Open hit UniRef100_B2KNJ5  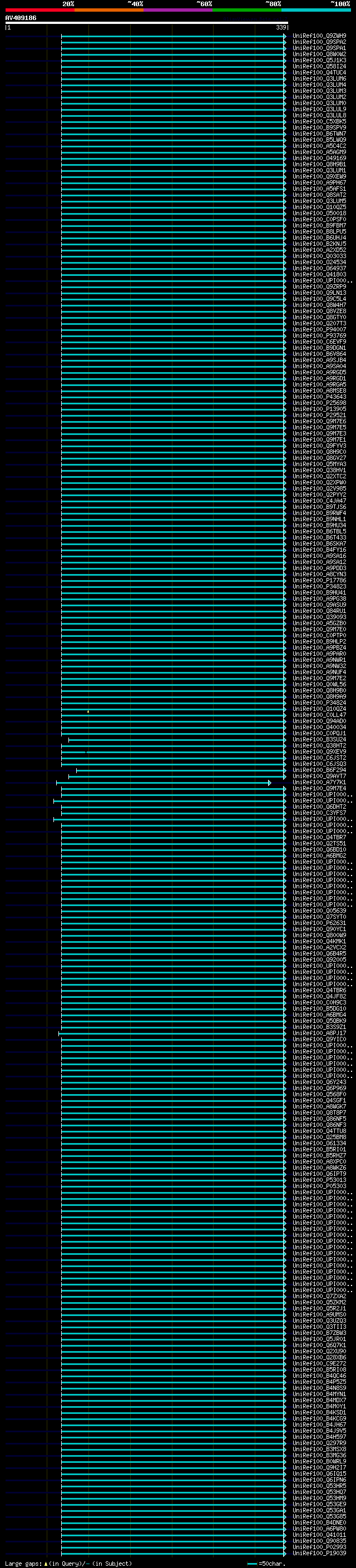click(x=319, y=244)
